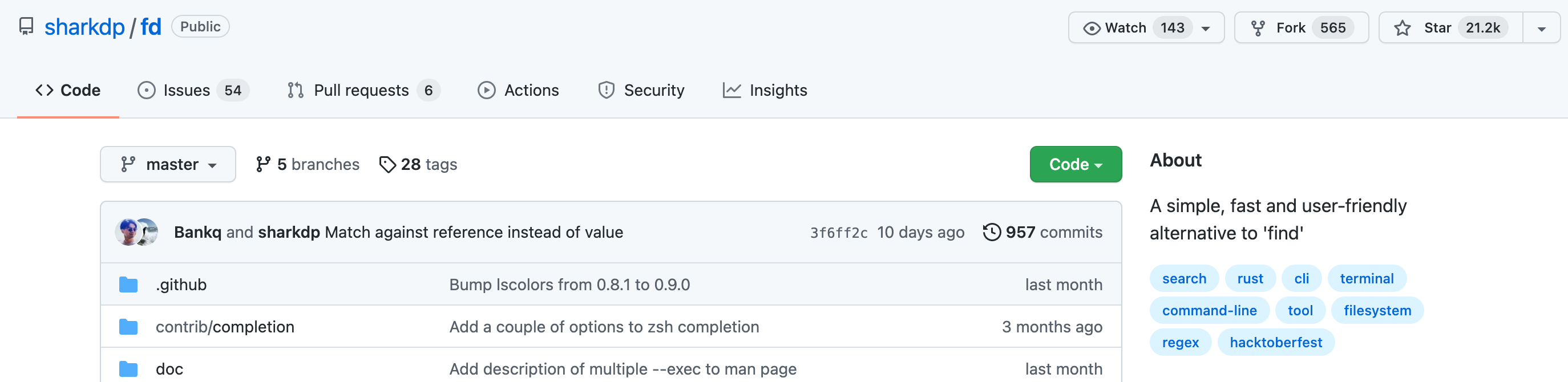Viewport: 1568px width, 382px height.
Task: Click the Watch eye icon
Action: pyautogui.click(x=1092, y=28)
